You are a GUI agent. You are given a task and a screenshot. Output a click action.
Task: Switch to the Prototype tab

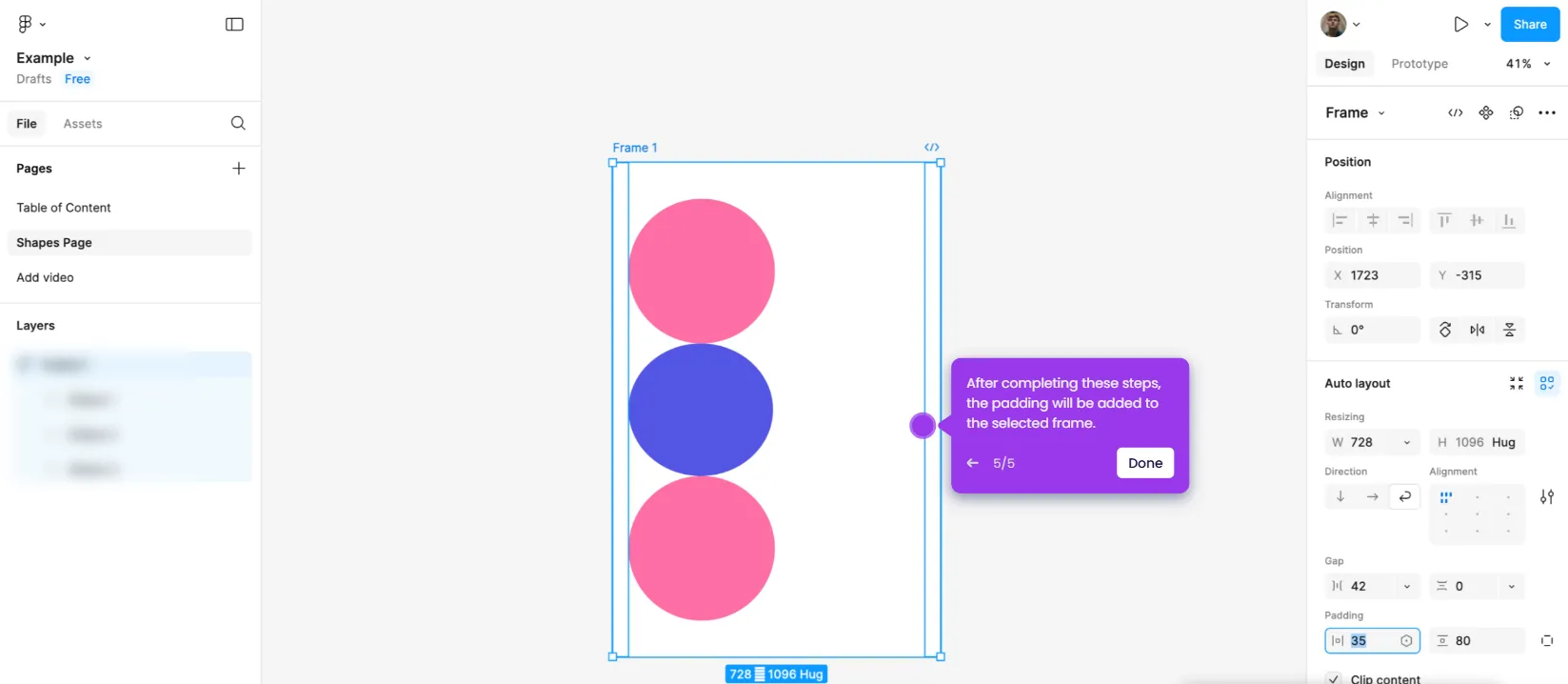pyautogui.click(x=1419, y=64)
